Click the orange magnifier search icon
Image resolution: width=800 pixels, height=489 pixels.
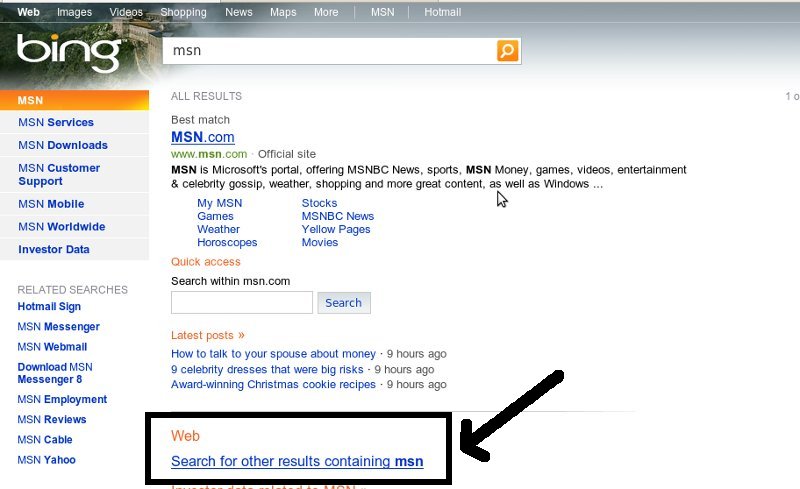click(507, 51)
